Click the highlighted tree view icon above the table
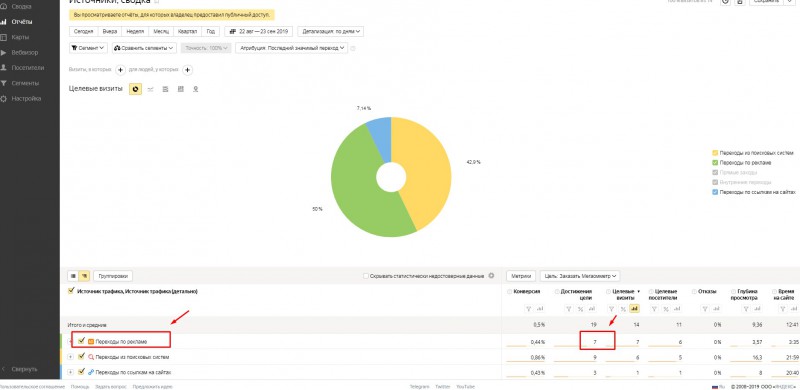 click(85, 276)
